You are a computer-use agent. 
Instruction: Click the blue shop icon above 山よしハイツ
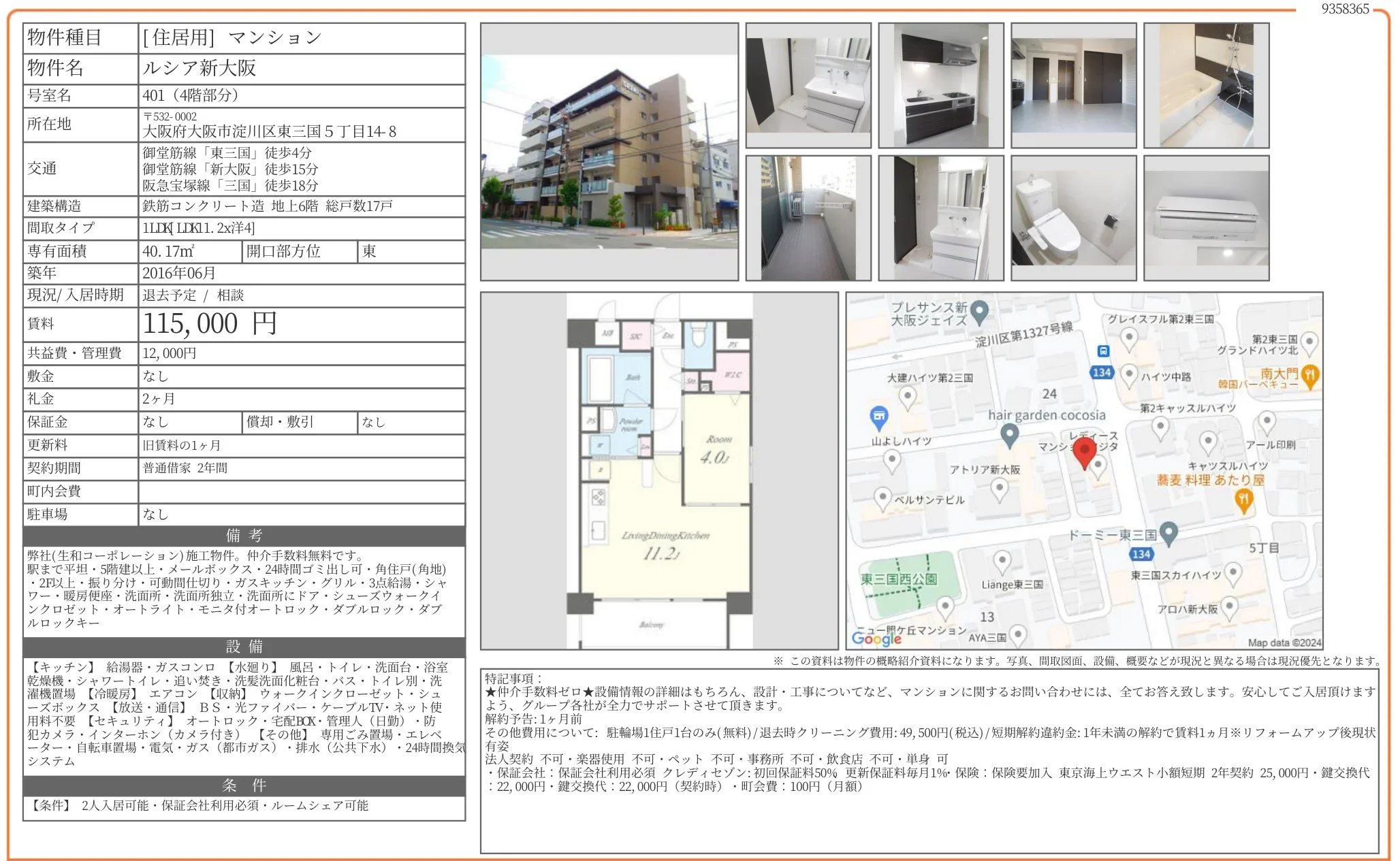pyautogui.click(x=879, y=417)
